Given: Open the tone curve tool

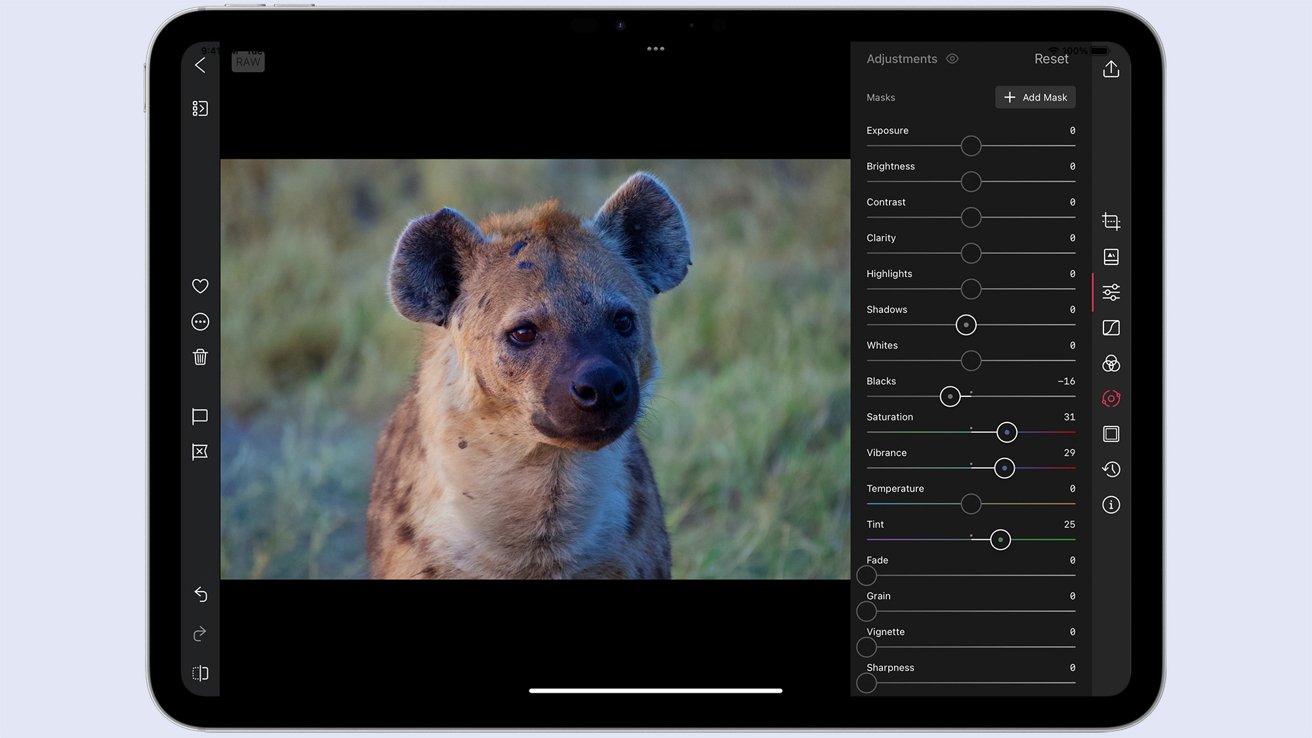Looking at the screenshot, I should (x=1111, y=328).
